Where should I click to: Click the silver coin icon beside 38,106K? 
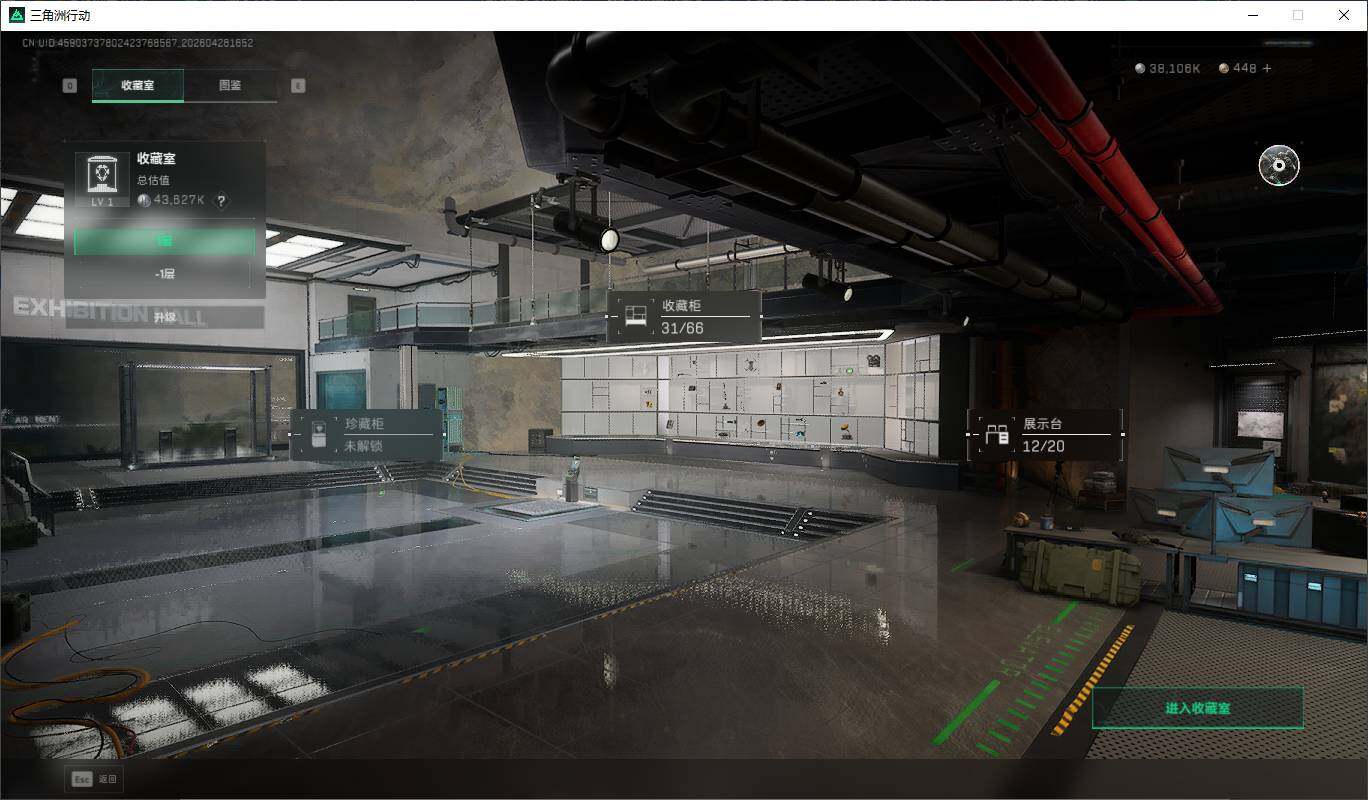click(x=1140, y=68)
